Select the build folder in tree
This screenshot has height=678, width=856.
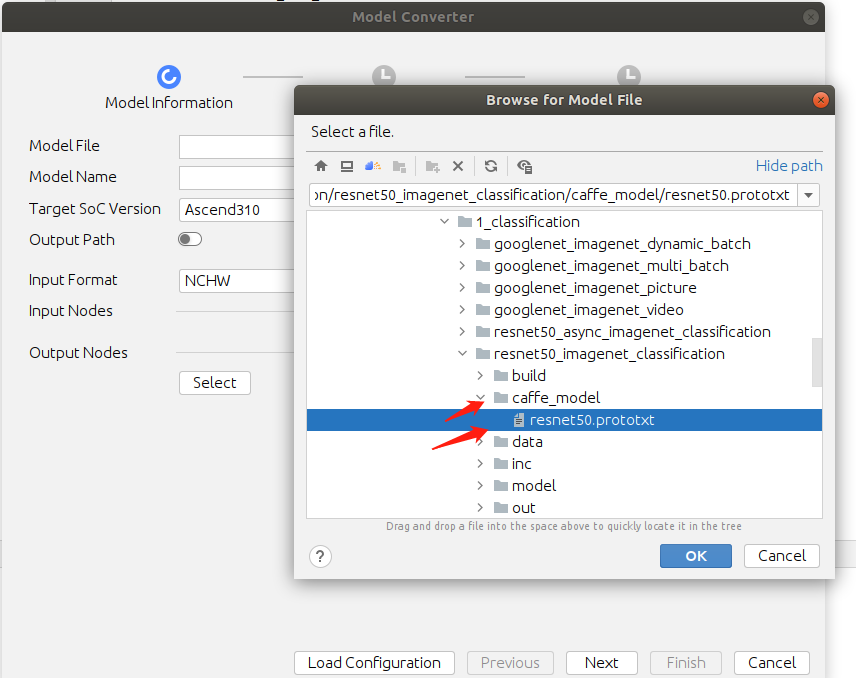click(x=564, y=376)
